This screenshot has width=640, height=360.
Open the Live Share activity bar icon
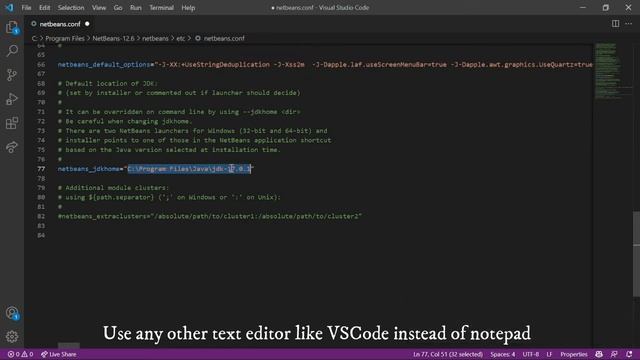point(12,147)
